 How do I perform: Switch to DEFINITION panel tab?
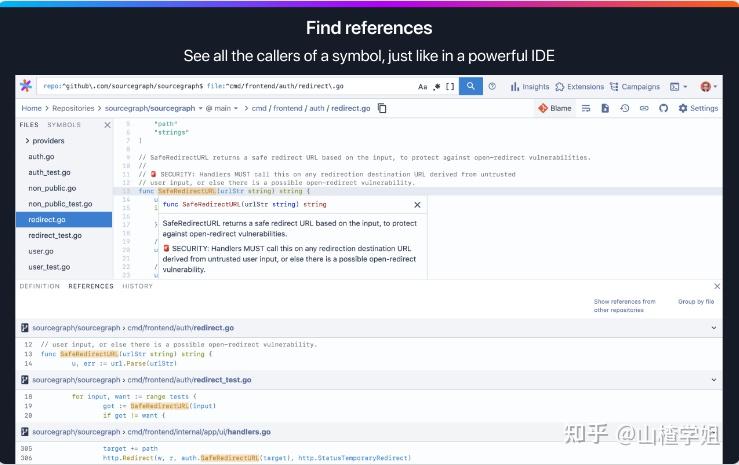pos(40,286)
